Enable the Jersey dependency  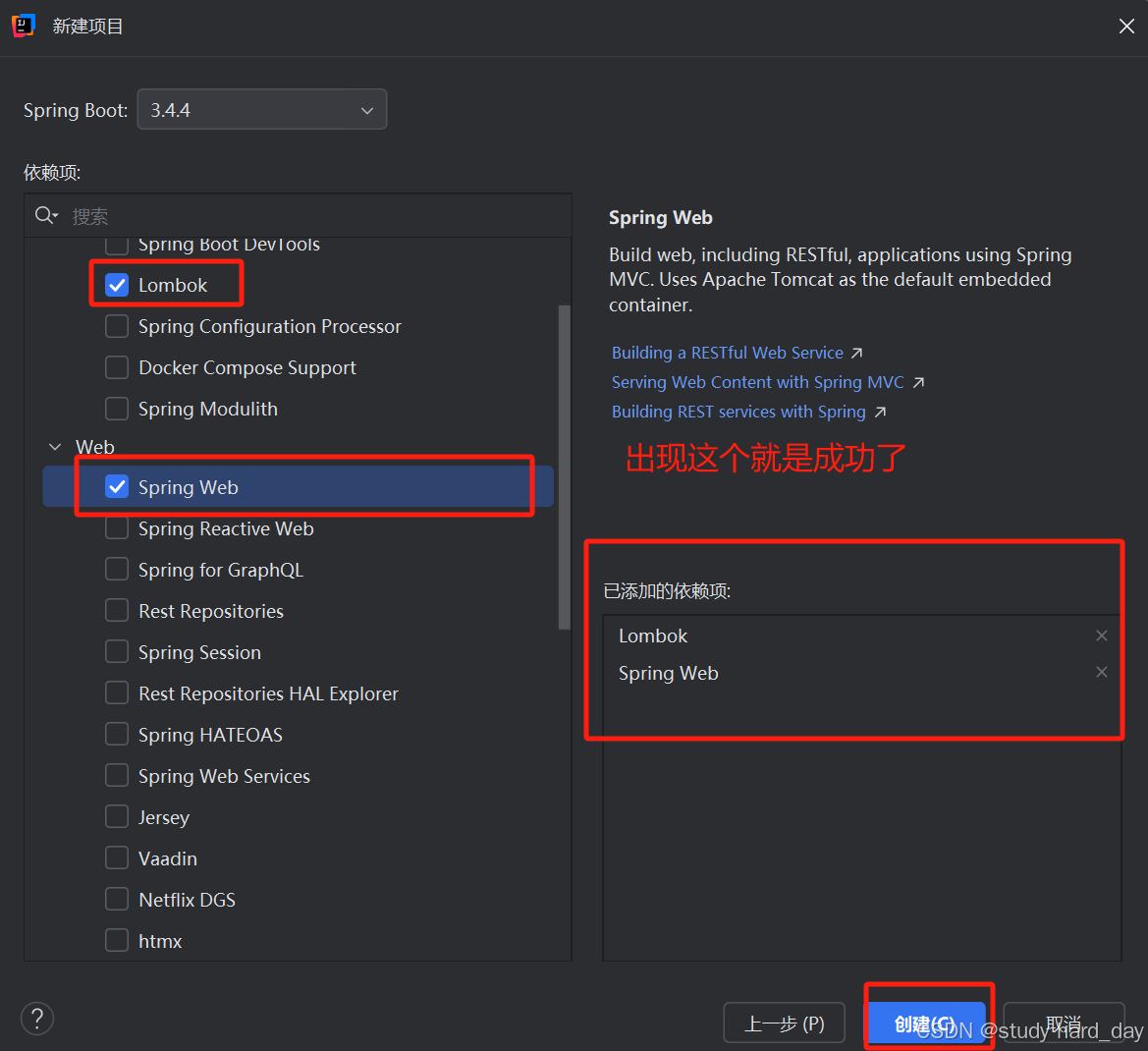(117, 816)
